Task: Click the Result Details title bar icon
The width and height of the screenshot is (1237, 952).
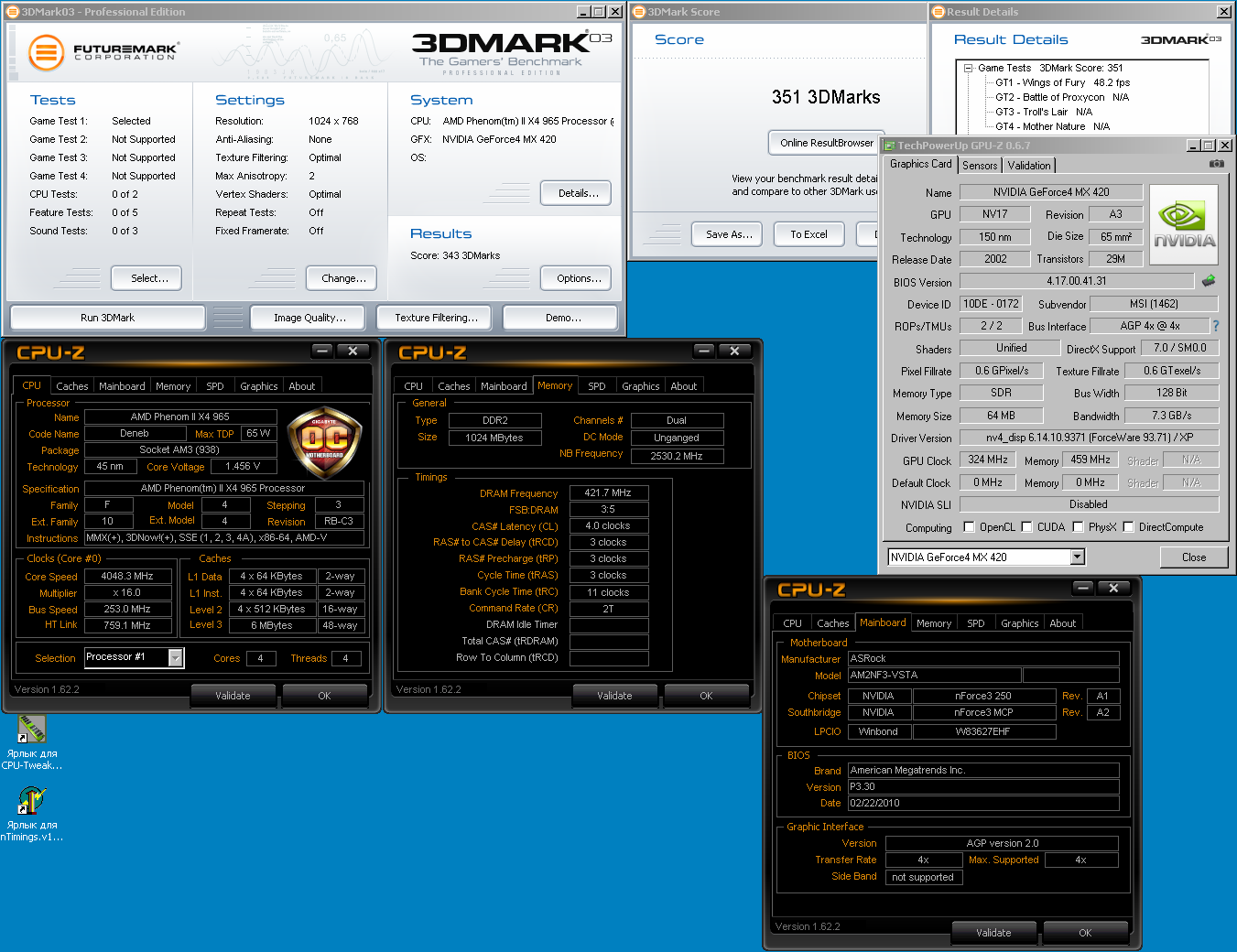Action: tap(939, 12)
